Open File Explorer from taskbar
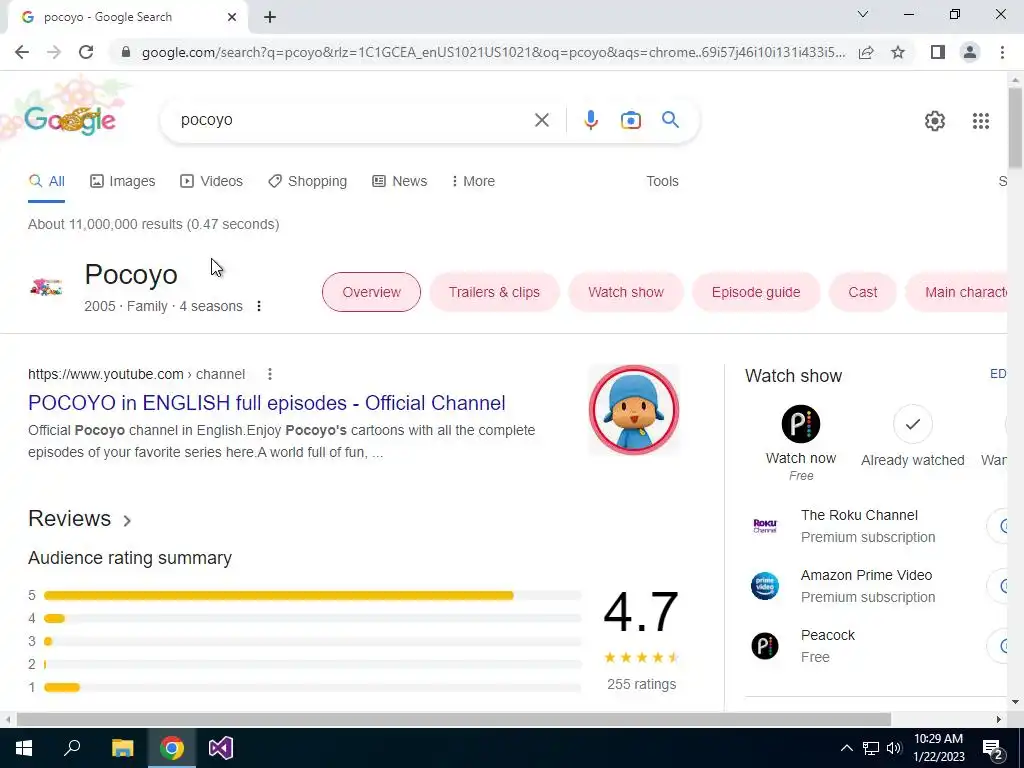The image size is (1024, 768). point(122,748)
